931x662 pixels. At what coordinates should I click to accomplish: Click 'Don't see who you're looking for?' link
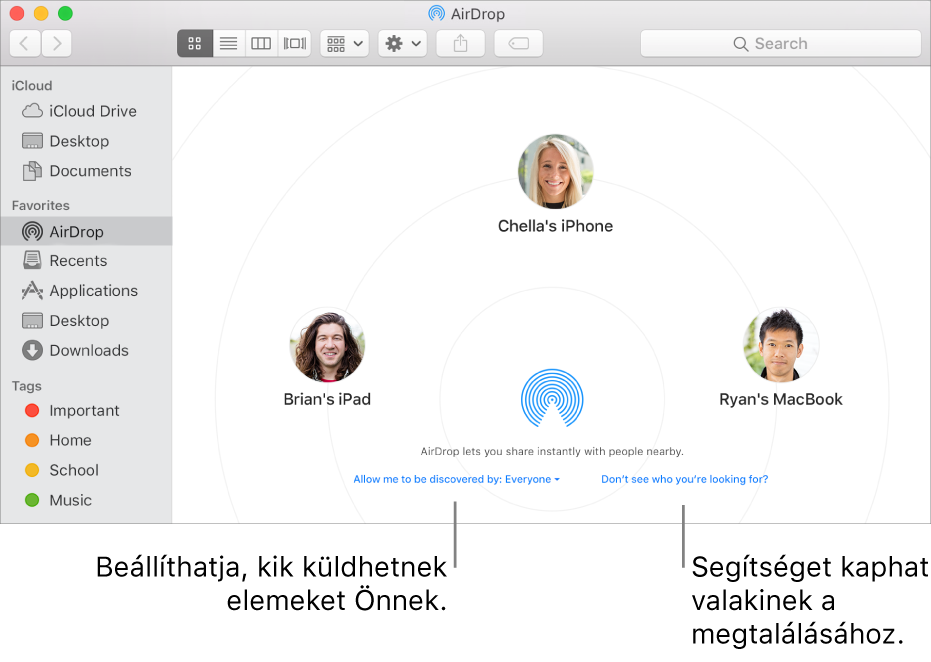click(685, 479)
